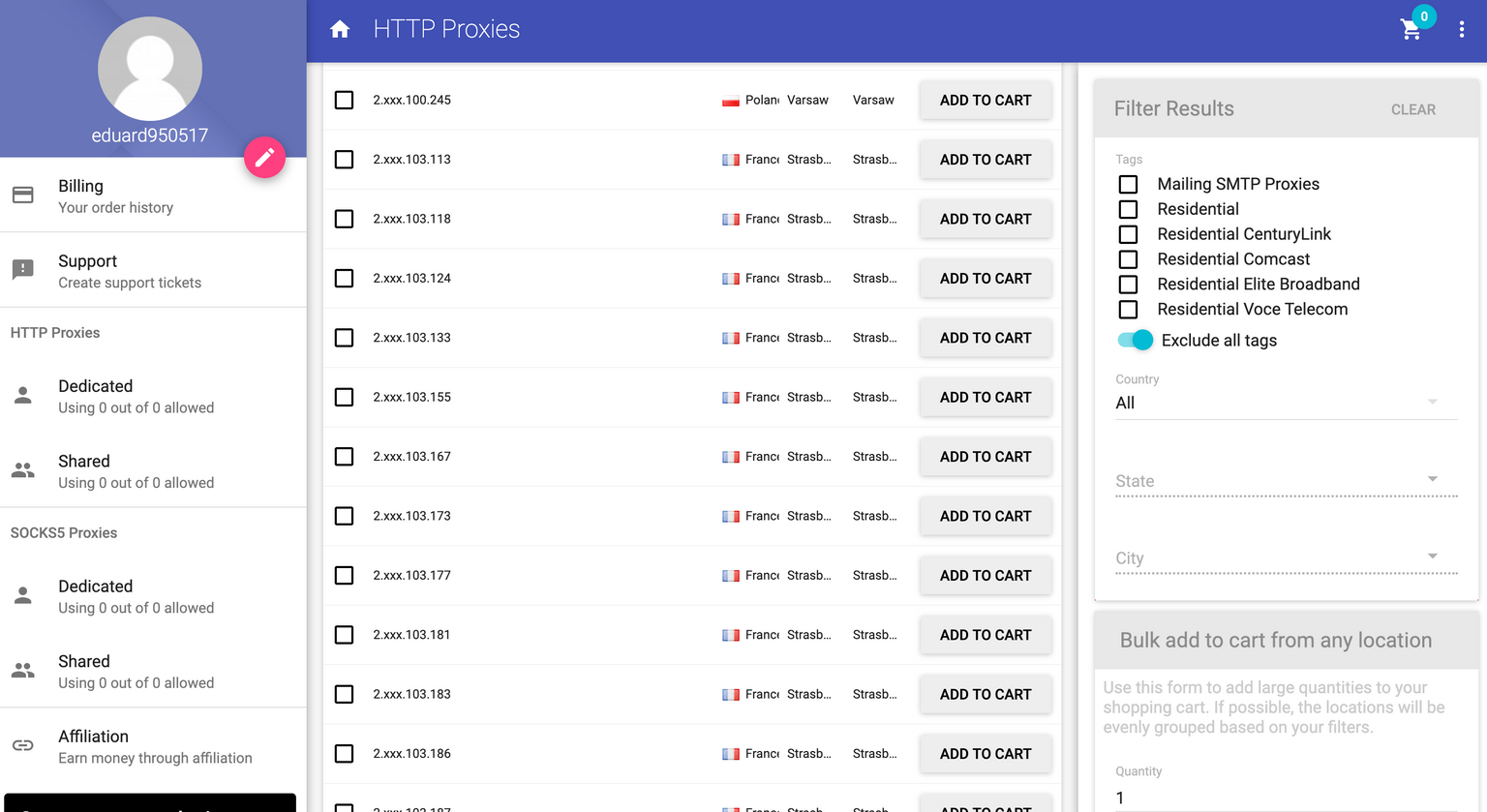This screenshot has width=1487, height=812.
Task: Enable the Residential Comcast tag checkbox
Action: [x=1128, y=259]
